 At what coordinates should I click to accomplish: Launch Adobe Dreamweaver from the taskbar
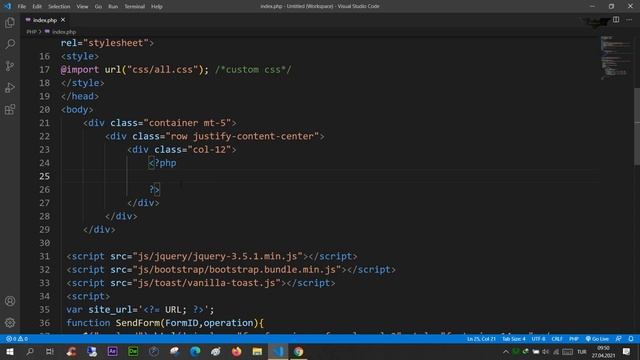(x=133, y=351)
